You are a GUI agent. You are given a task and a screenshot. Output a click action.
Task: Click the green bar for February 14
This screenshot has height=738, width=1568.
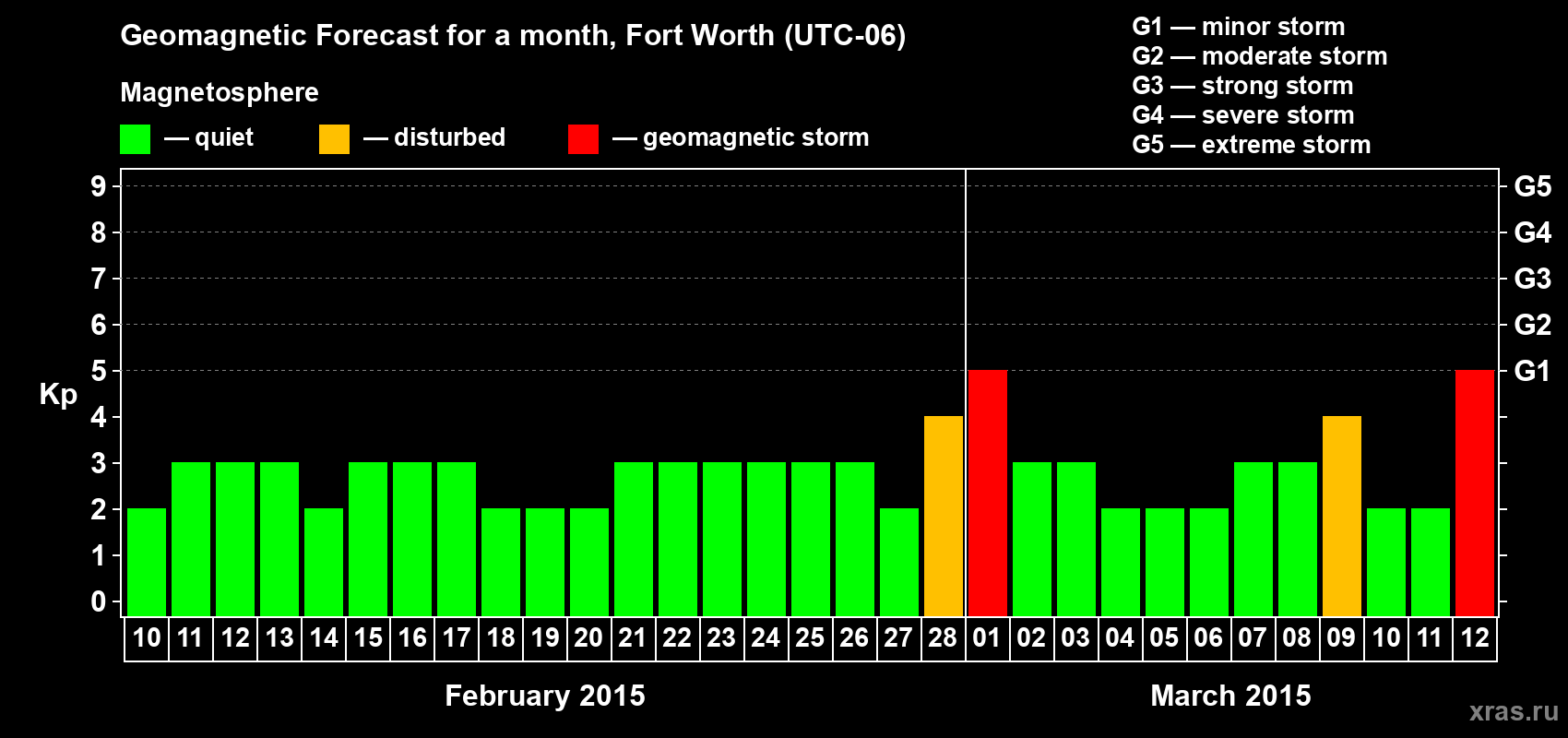[x=324, y=563]
